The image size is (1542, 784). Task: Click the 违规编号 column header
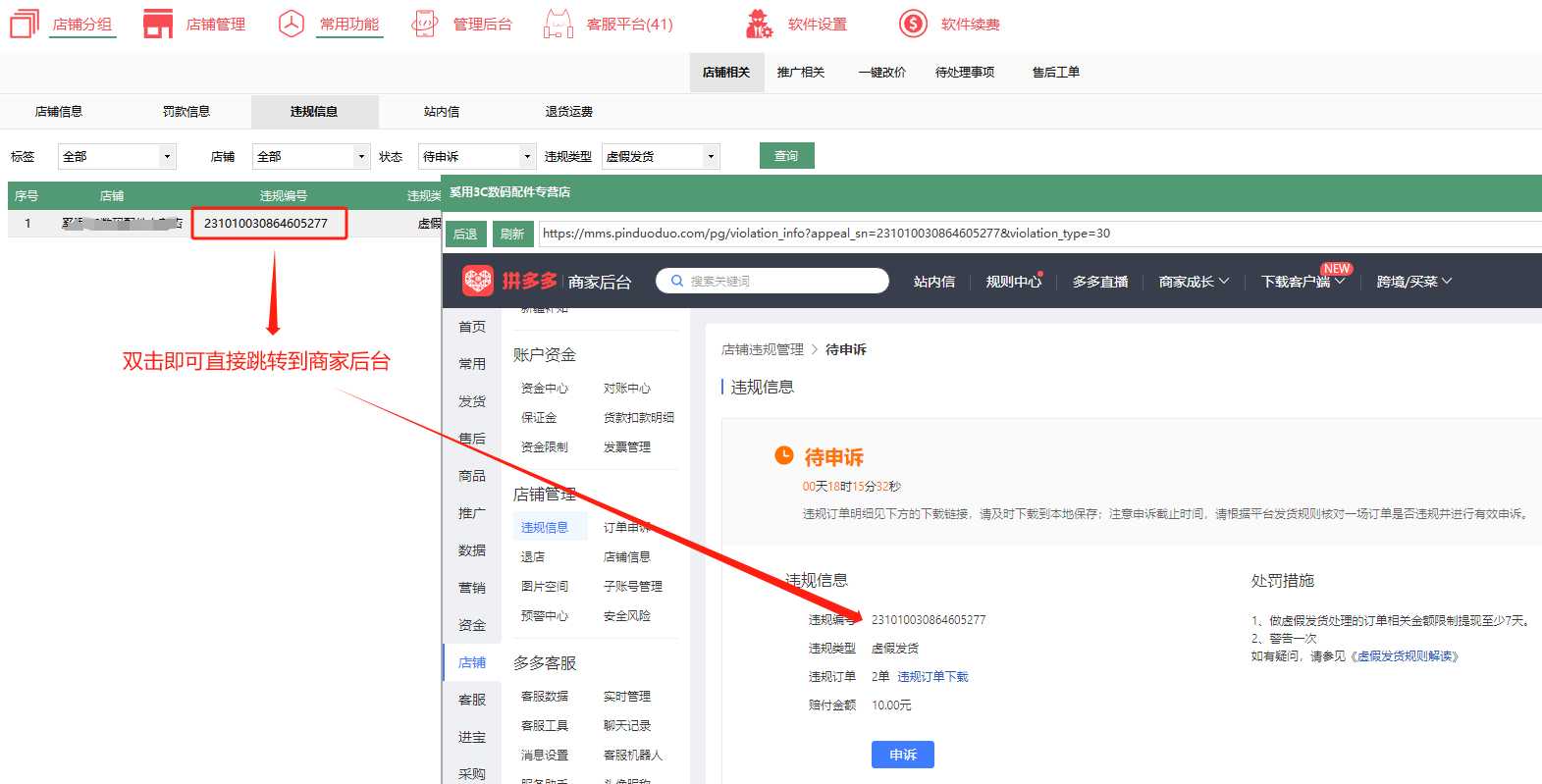click(x=284, y=196)
